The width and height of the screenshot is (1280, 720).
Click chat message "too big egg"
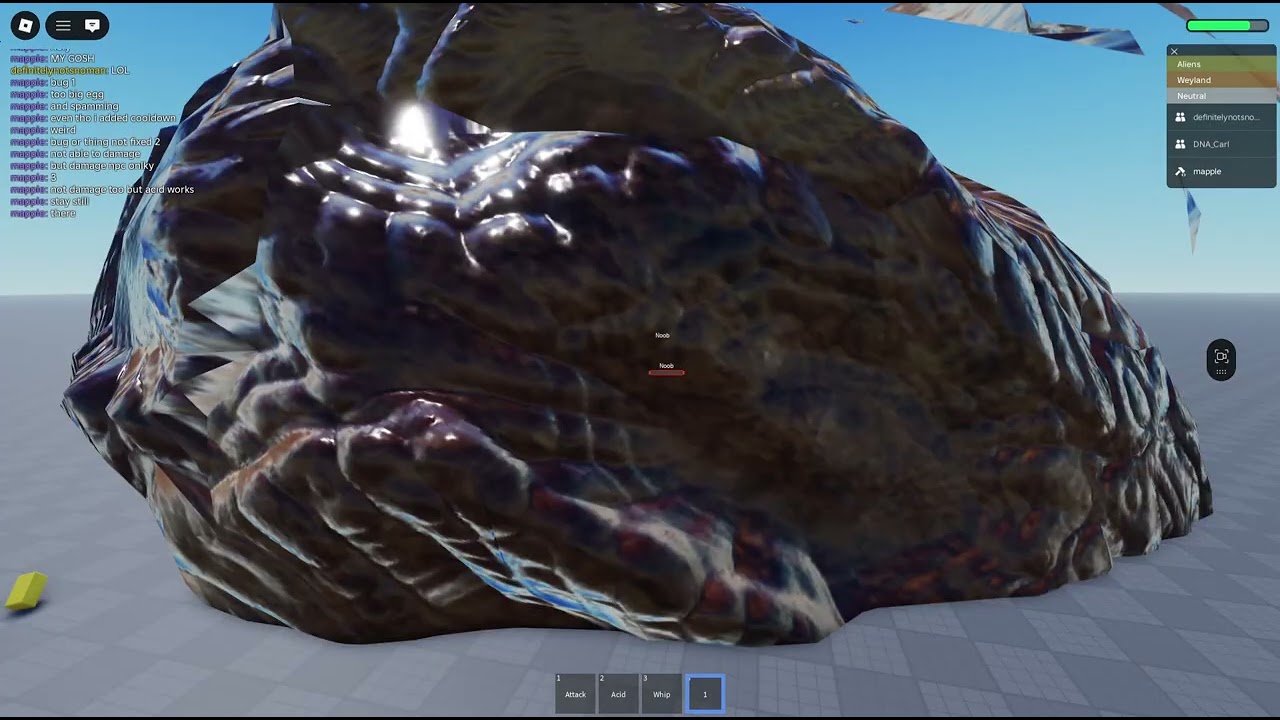click(x=76, y=94)
